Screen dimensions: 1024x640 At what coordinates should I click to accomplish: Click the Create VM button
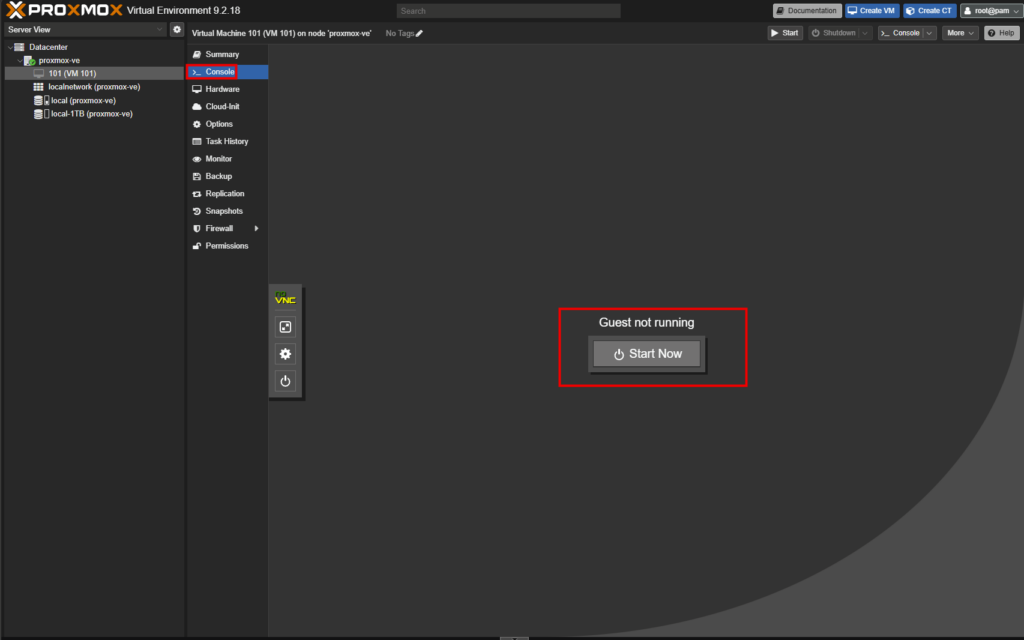click(872, 10)
